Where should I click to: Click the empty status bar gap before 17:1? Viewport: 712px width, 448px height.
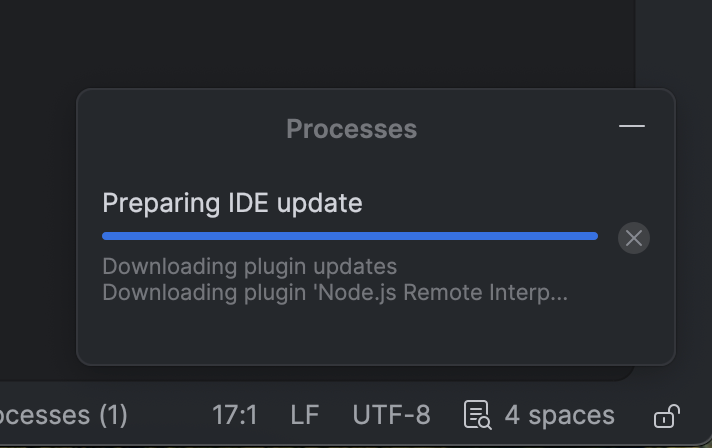(169, 415)
